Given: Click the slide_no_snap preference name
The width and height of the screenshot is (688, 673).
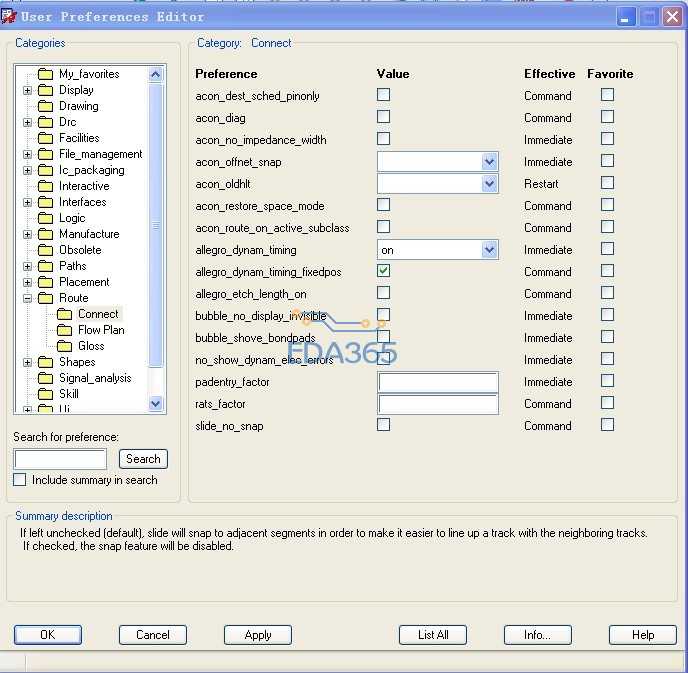Looking at the screenshot, I should pyautogui.click(x=229, y=426).
